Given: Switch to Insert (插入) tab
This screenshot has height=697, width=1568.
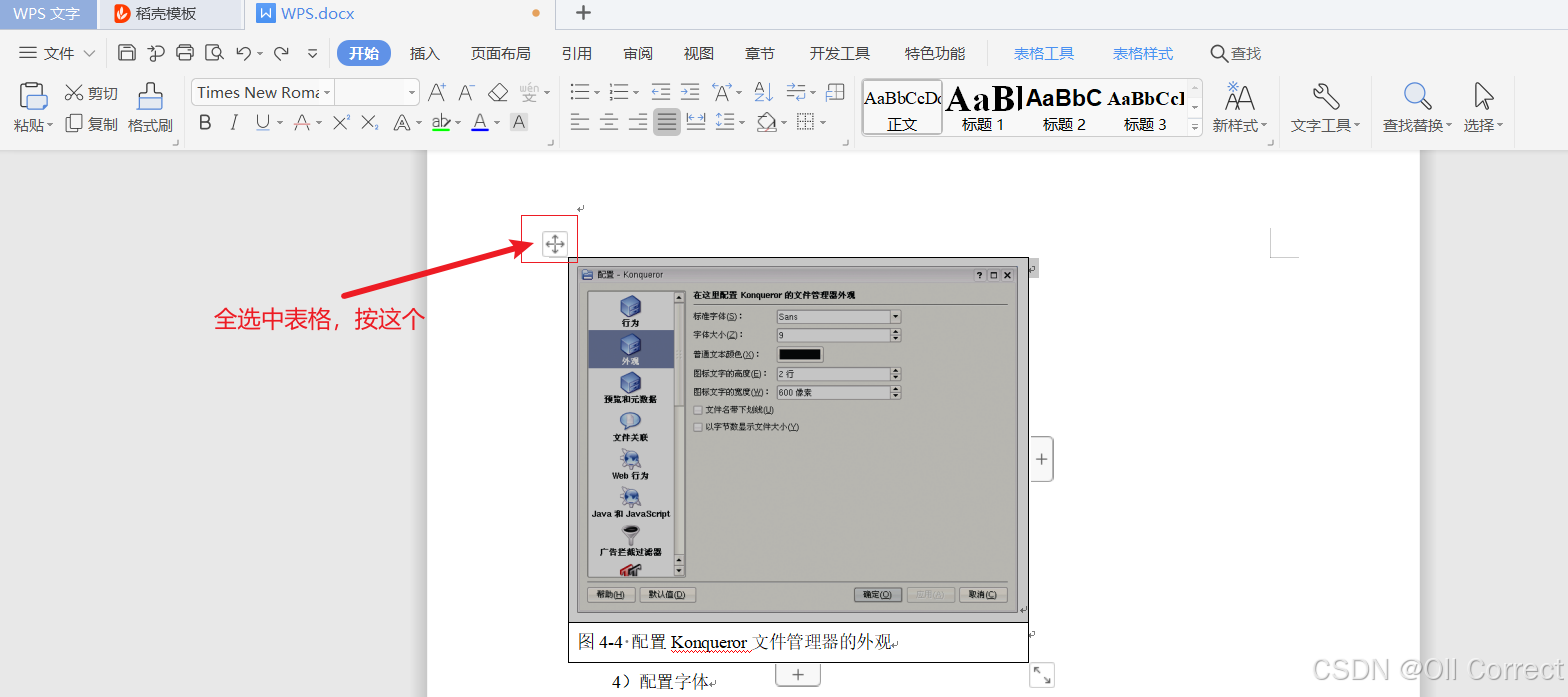Looking at the screenshot, I should click(x=425, y=53).
